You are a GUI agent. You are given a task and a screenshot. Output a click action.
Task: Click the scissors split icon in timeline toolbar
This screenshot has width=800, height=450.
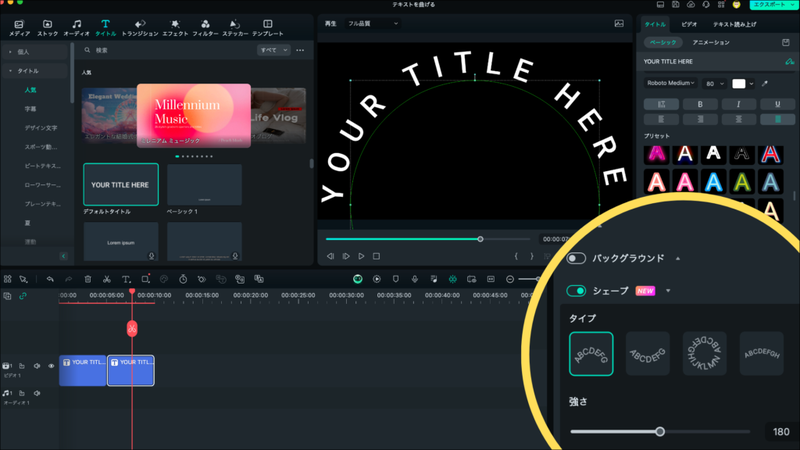107,279
